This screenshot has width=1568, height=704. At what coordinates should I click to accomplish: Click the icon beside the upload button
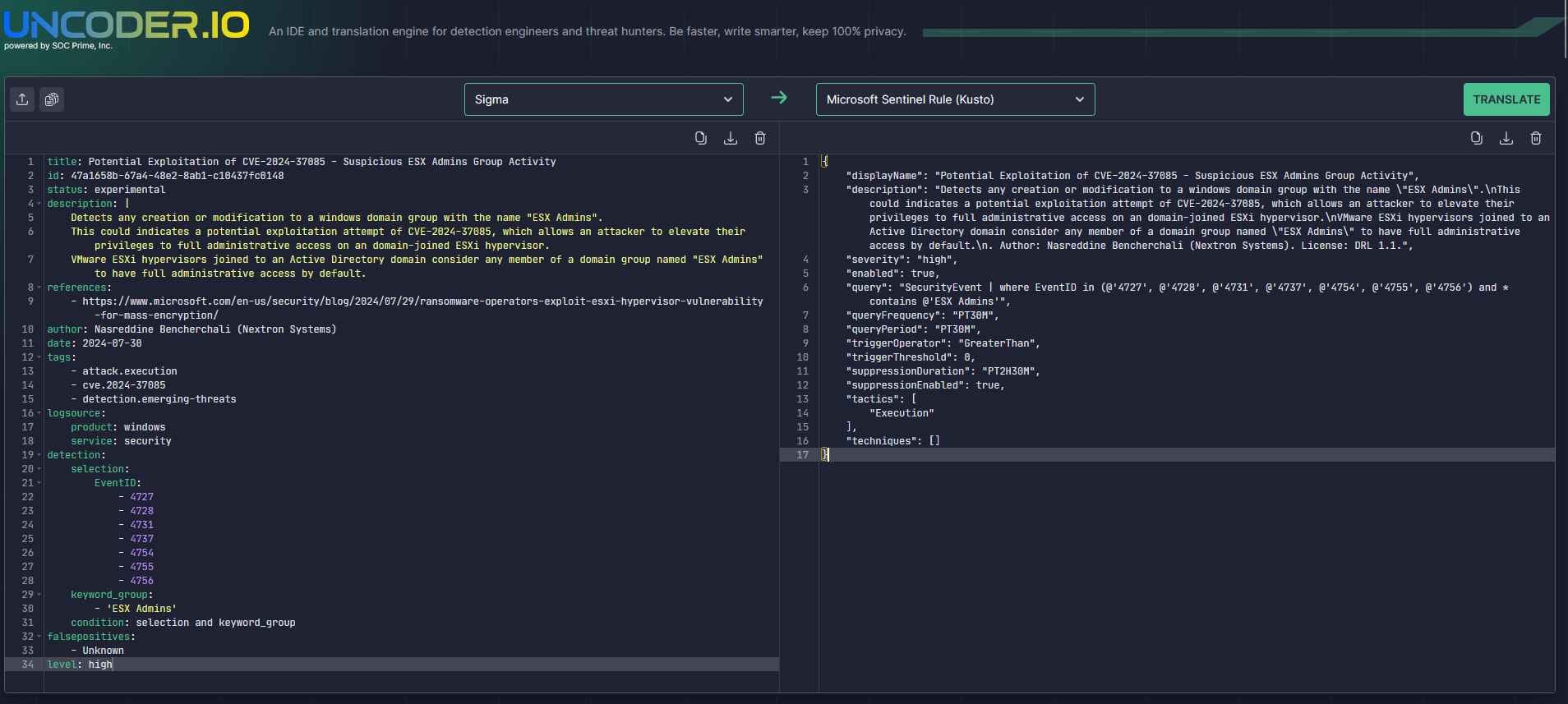click(52, 99)
